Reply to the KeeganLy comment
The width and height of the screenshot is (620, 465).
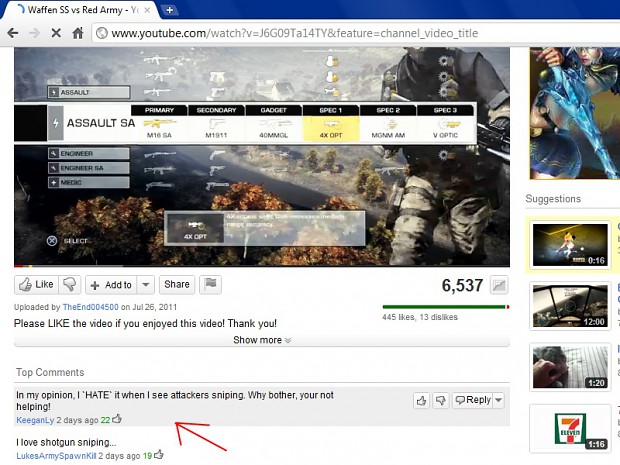[473, 400]
